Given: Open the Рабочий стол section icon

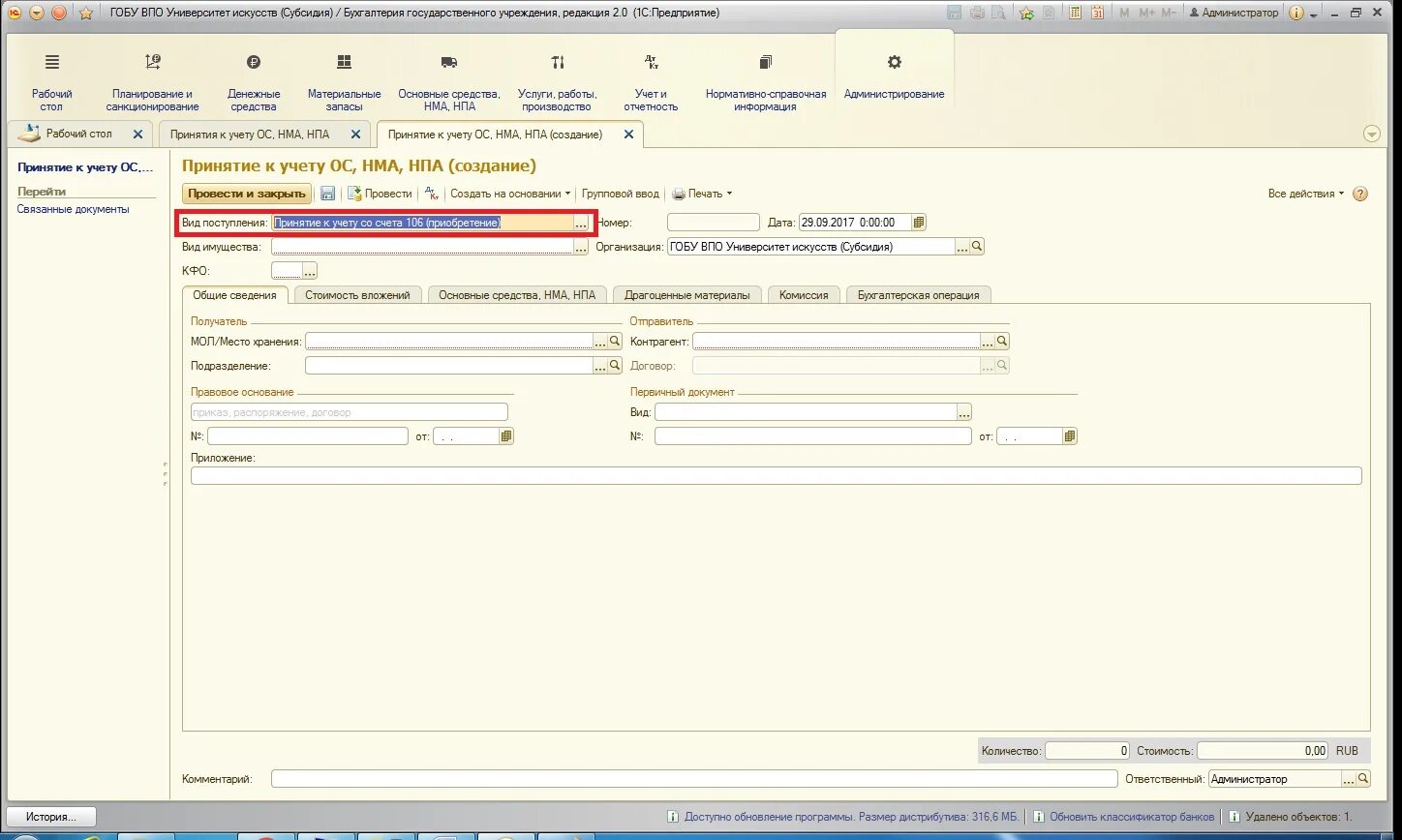Looking at the screenshot, I should coord(52,62).
